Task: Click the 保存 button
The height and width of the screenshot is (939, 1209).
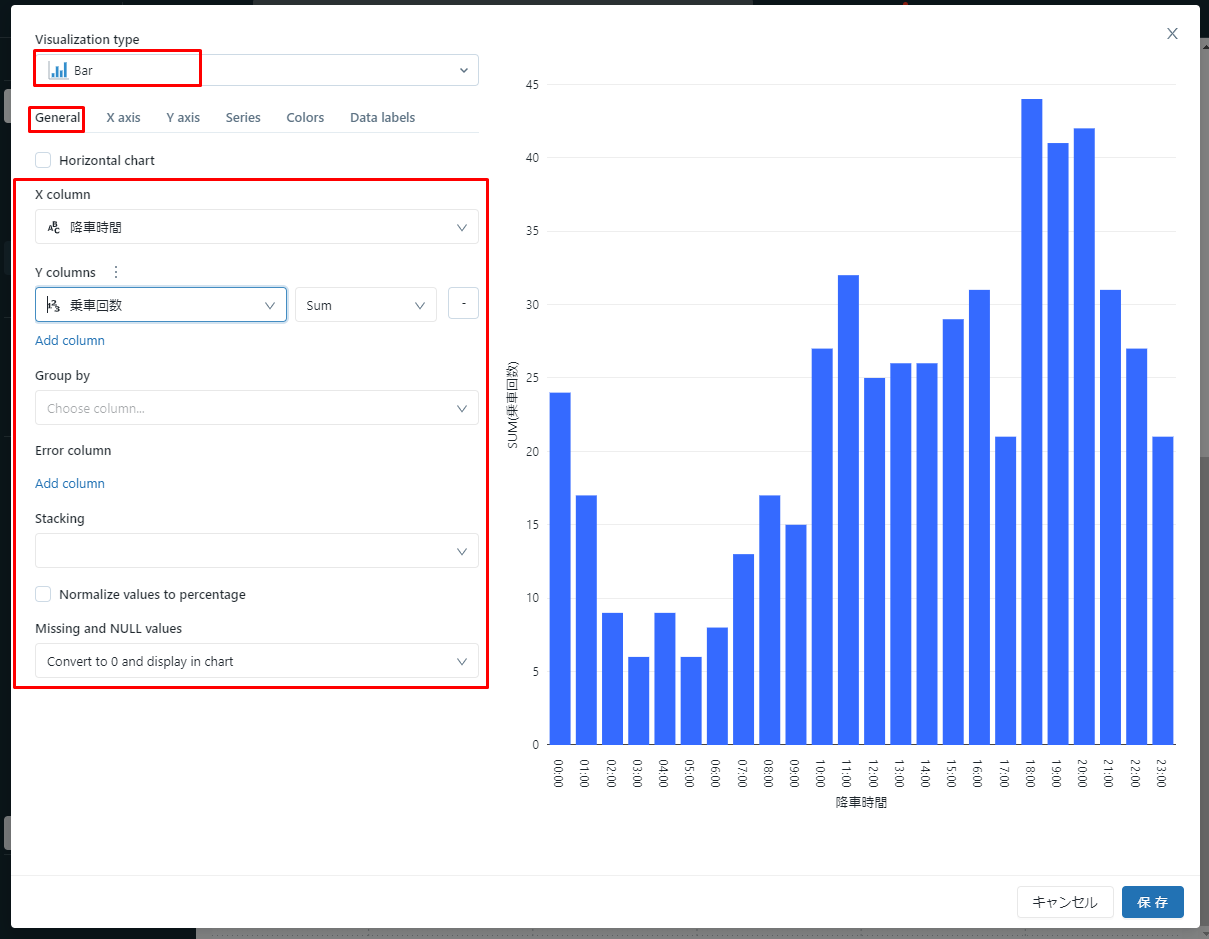Action: (x=1152, y=902)
